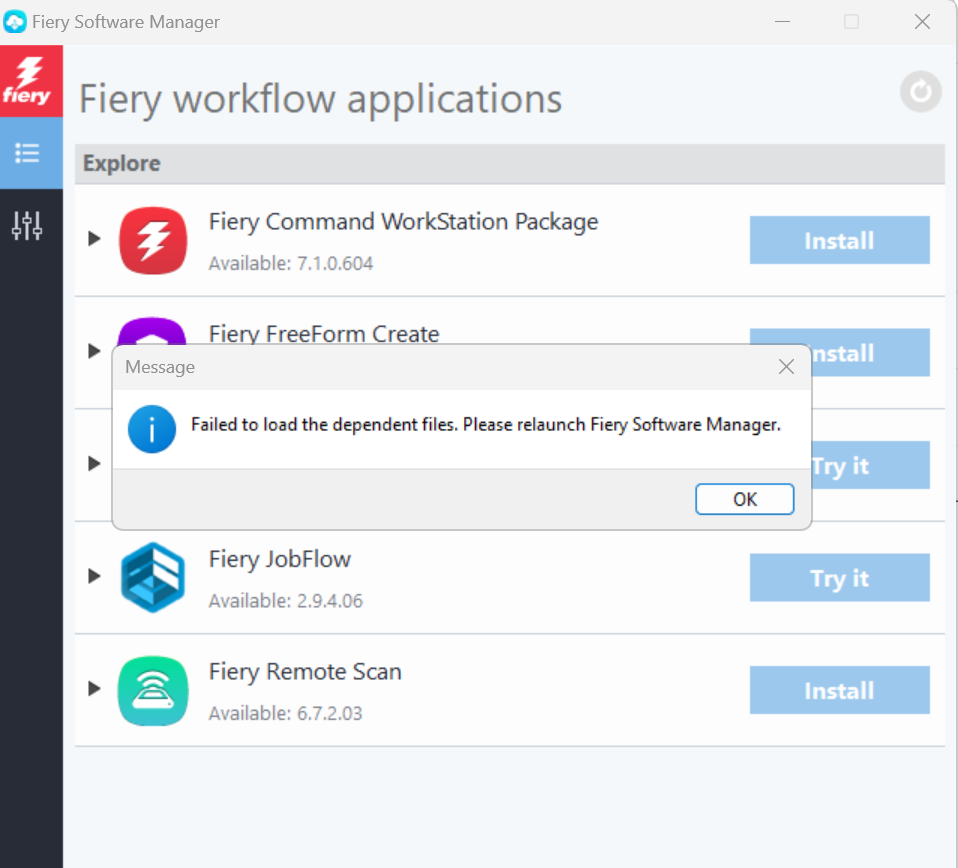
Task: Click the Fiery Command WorkStation Package icon
Action: [x=153, y=240]
